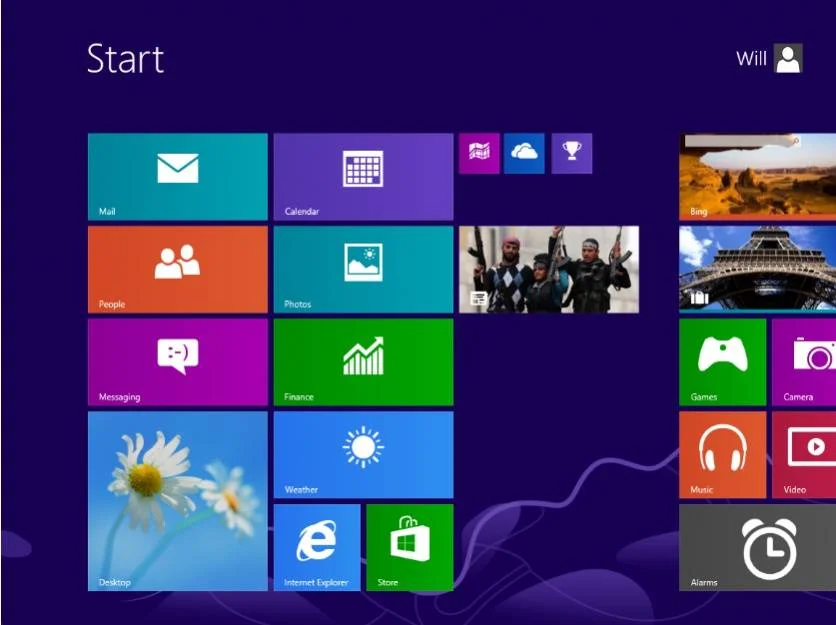Launch the People app tile
The image size is (836, 625).
178,269
